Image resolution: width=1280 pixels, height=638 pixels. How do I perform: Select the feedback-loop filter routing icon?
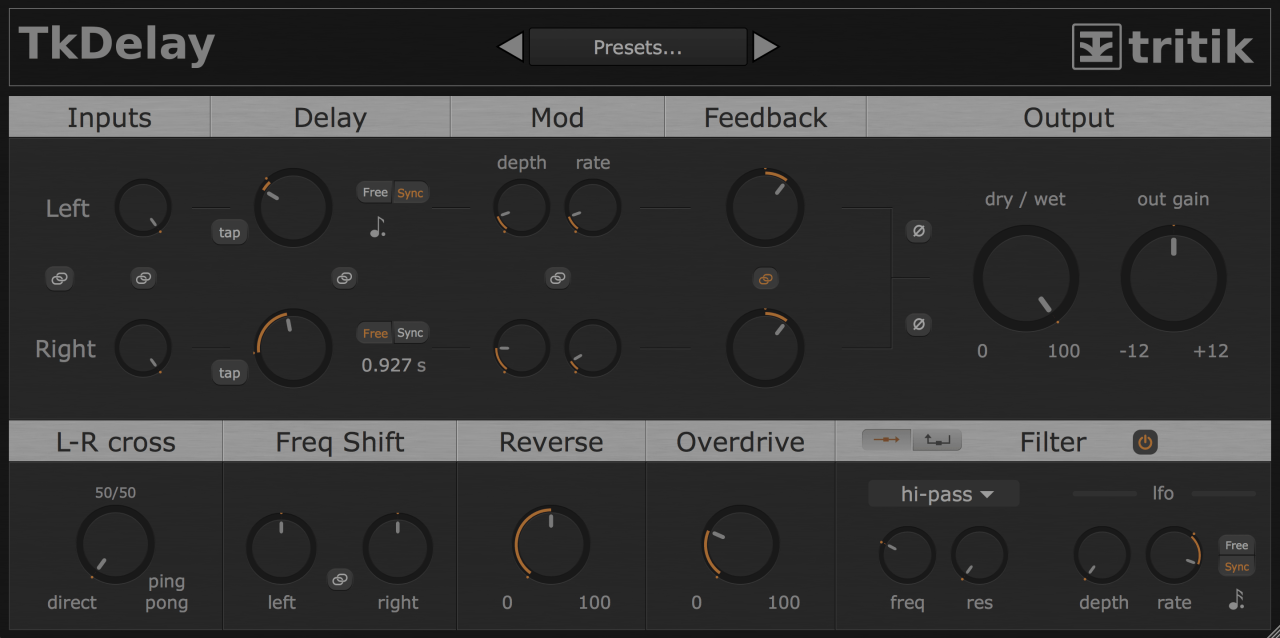click(938, 440)
